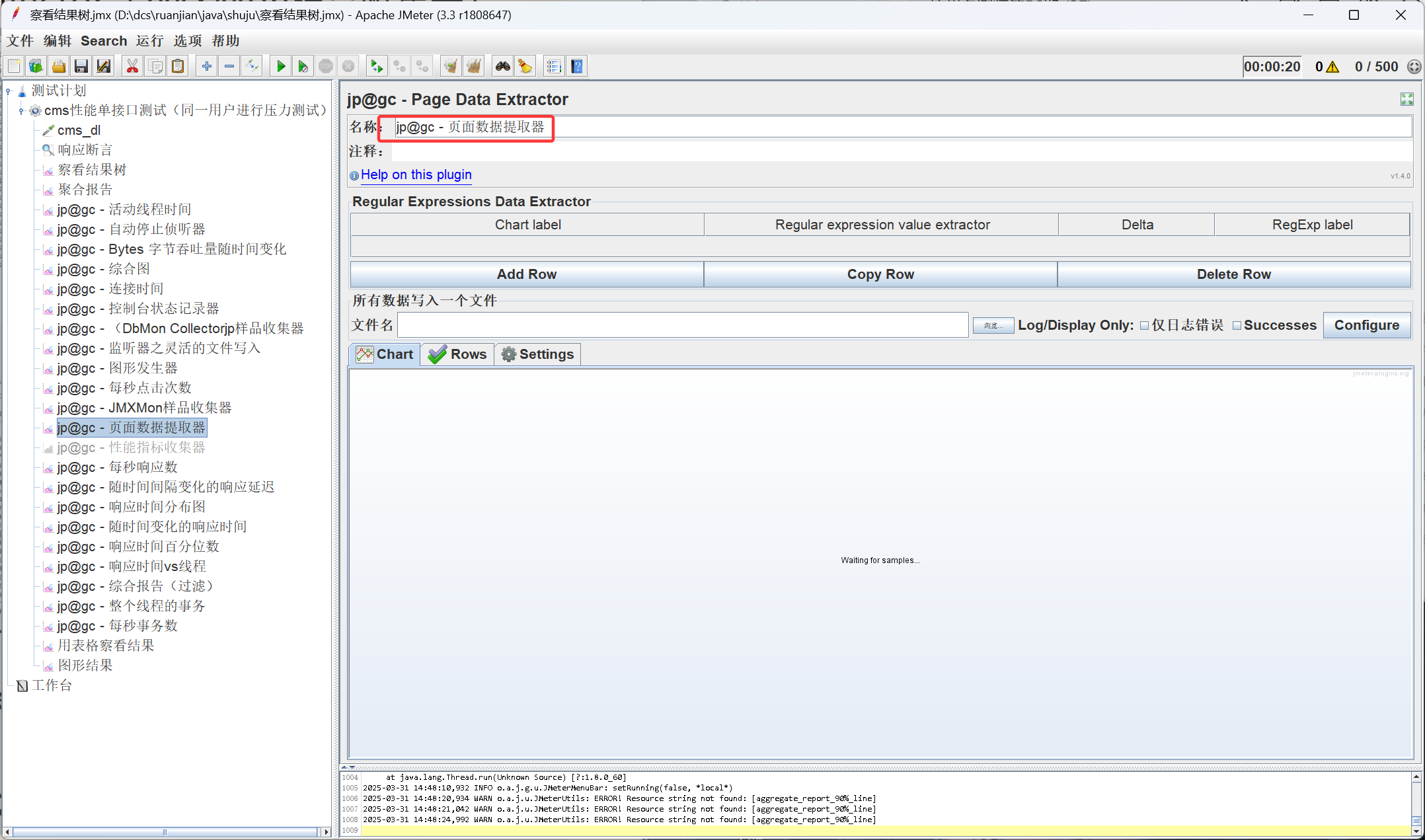This screenshot has width=1425, height=840.
Task: Click the 文件名 input field
Action: tap(682, 326)
